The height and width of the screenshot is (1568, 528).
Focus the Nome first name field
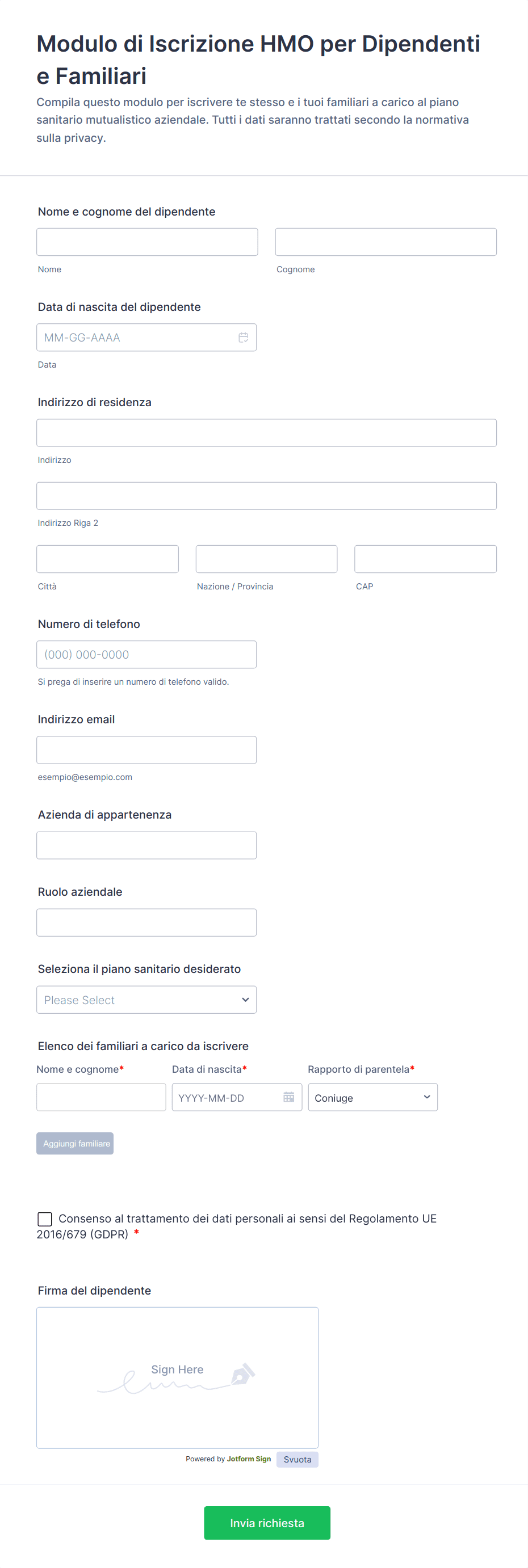tap(147, 242)
